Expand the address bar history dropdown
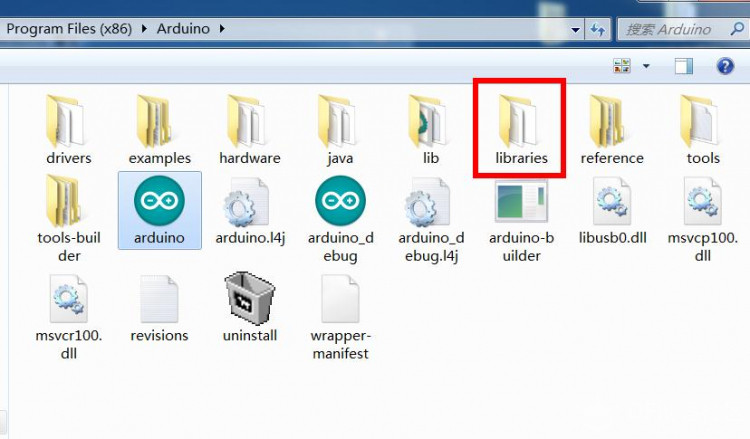This screenshot has height=439, width=750. (x=576, y=30)
